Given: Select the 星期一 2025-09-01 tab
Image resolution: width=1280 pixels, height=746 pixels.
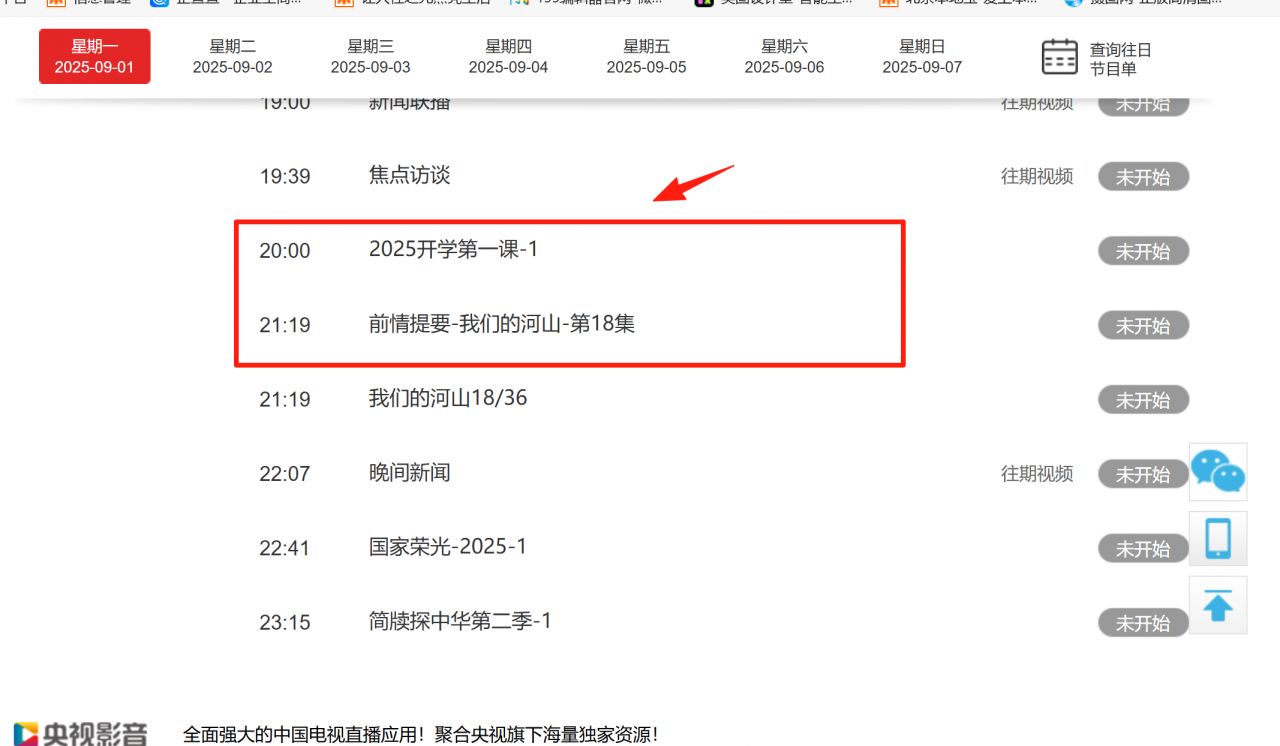Looking at the screenshot, I should (95, 57).
